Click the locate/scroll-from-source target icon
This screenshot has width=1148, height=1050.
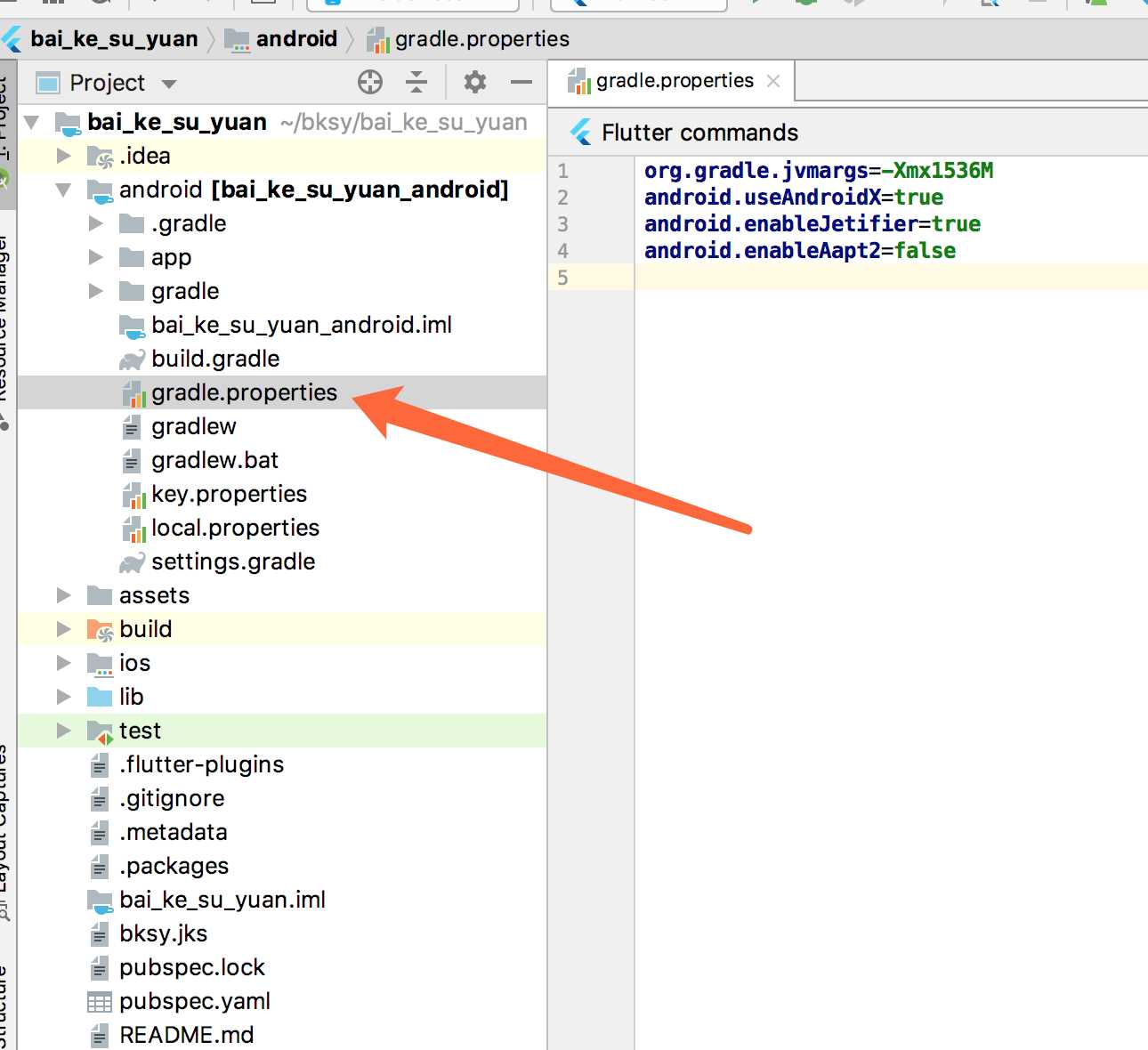370,83
